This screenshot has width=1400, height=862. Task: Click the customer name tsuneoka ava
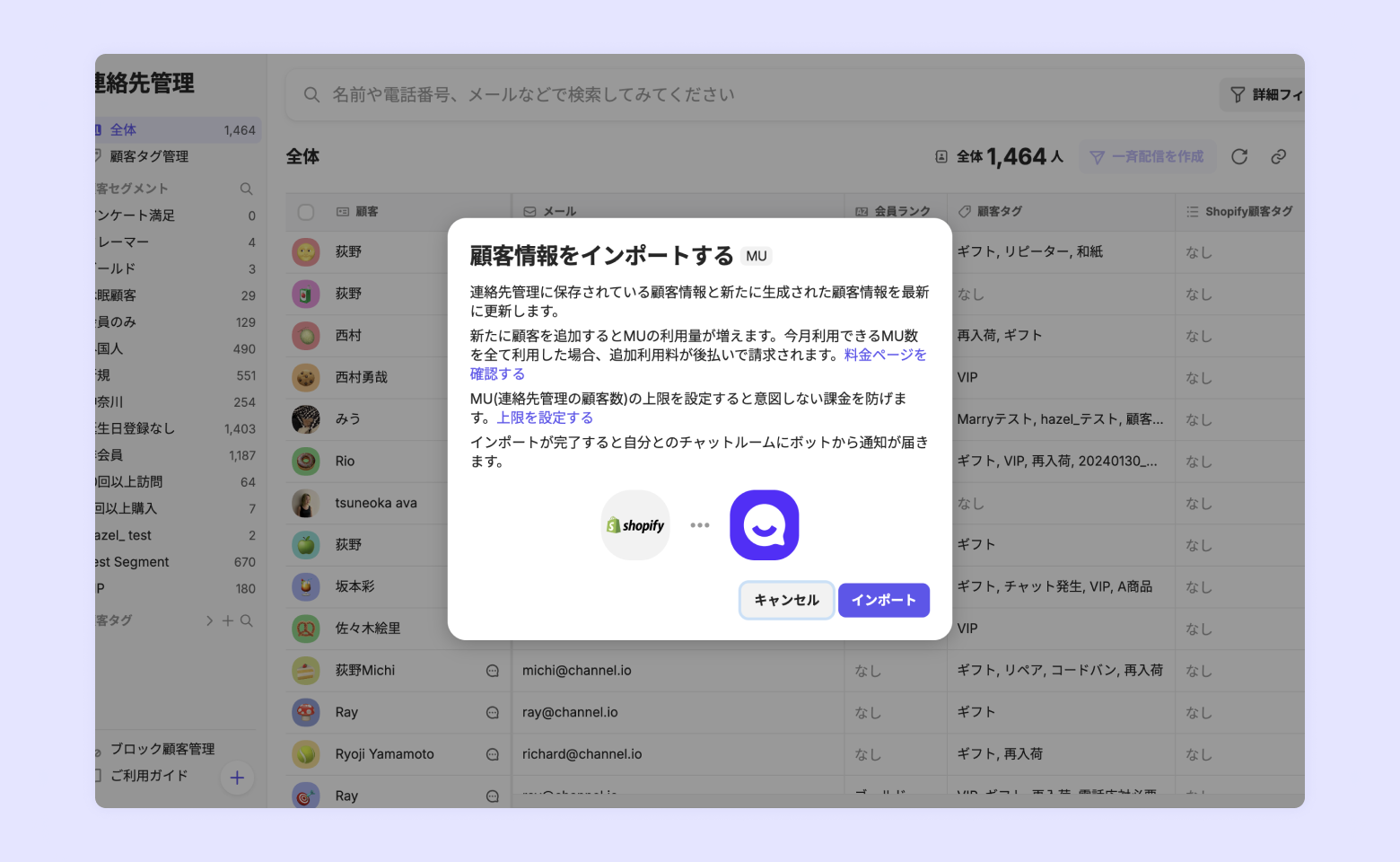(376, 503)
